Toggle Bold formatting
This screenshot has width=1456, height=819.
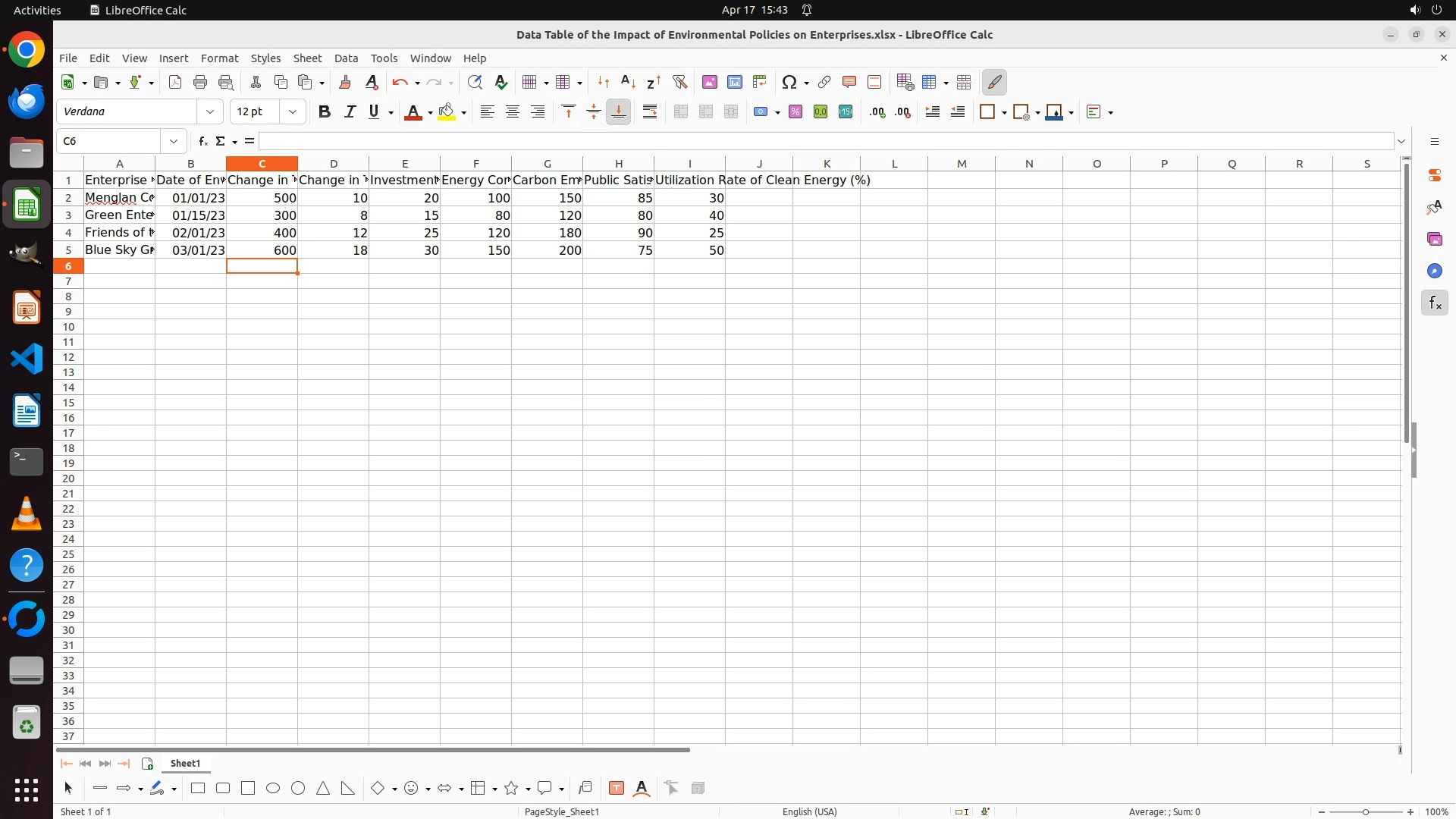[325, 111]
